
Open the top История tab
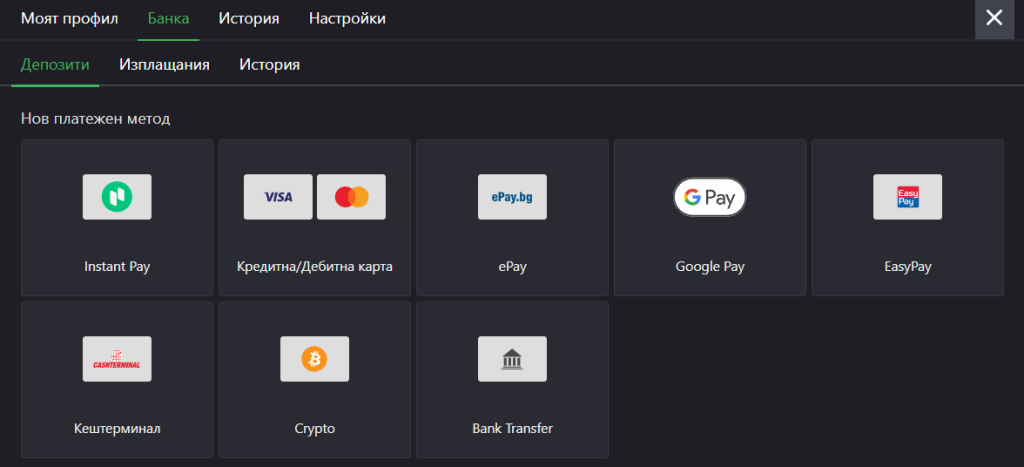coord(249,18)
